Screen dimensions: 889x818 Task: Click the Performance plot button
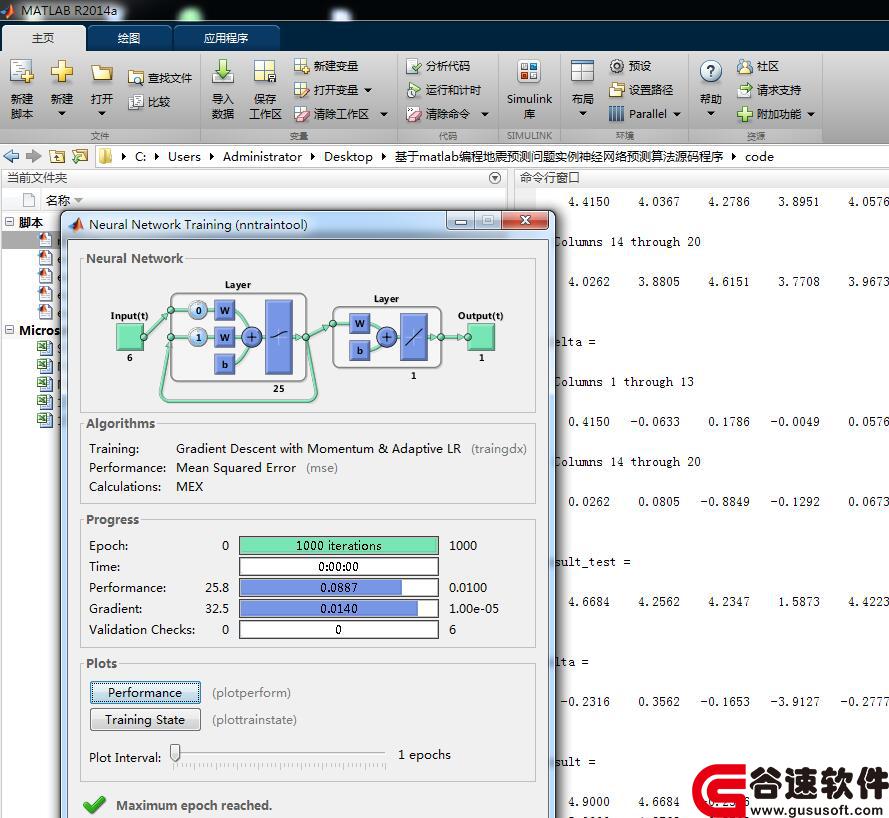pyautogui.click(x=145, y=693)
